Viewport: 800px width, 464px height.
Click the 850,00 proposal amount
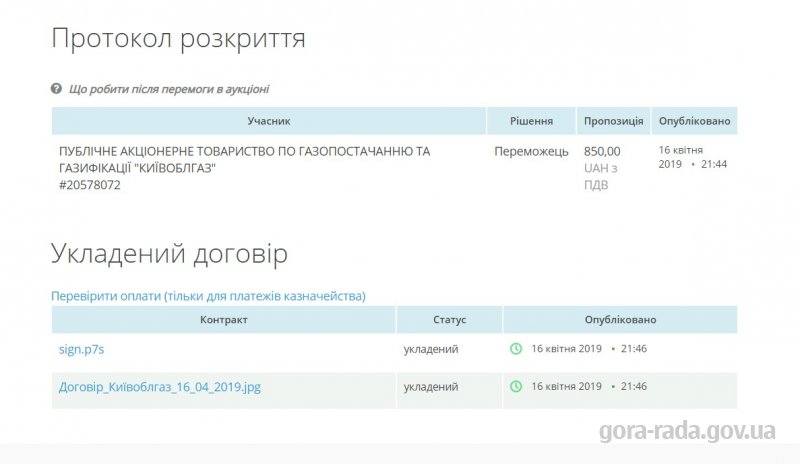pyautogui.click(x=602, y=152)
